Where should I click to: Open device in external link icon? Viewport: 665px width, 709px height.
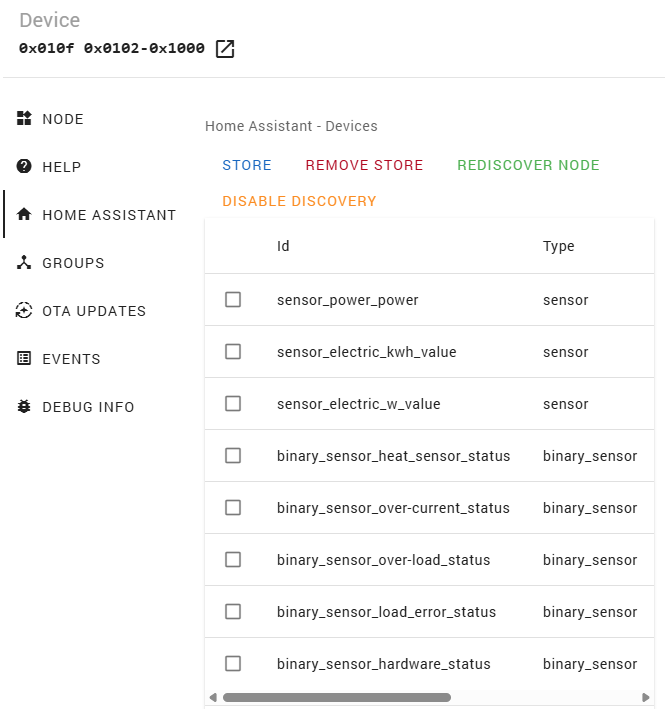click(x=226, y=49)
